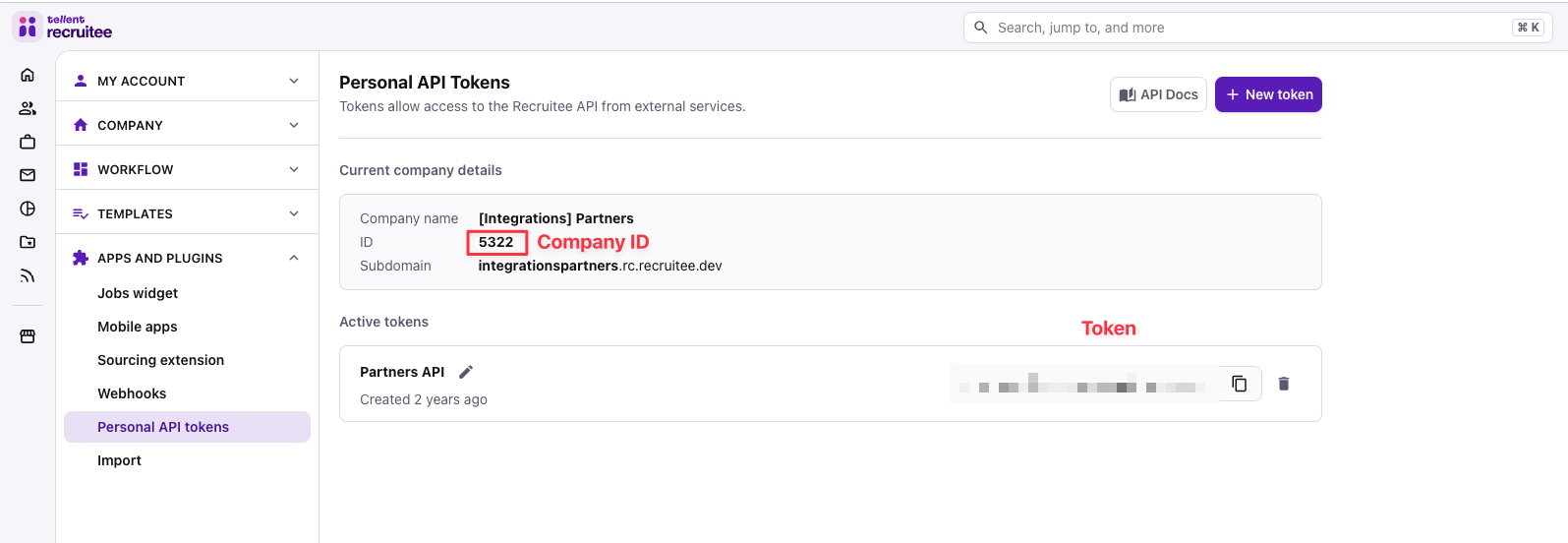Open the folder icon in left sidebar
1568x543 pixels.
(x=28, y=242)
